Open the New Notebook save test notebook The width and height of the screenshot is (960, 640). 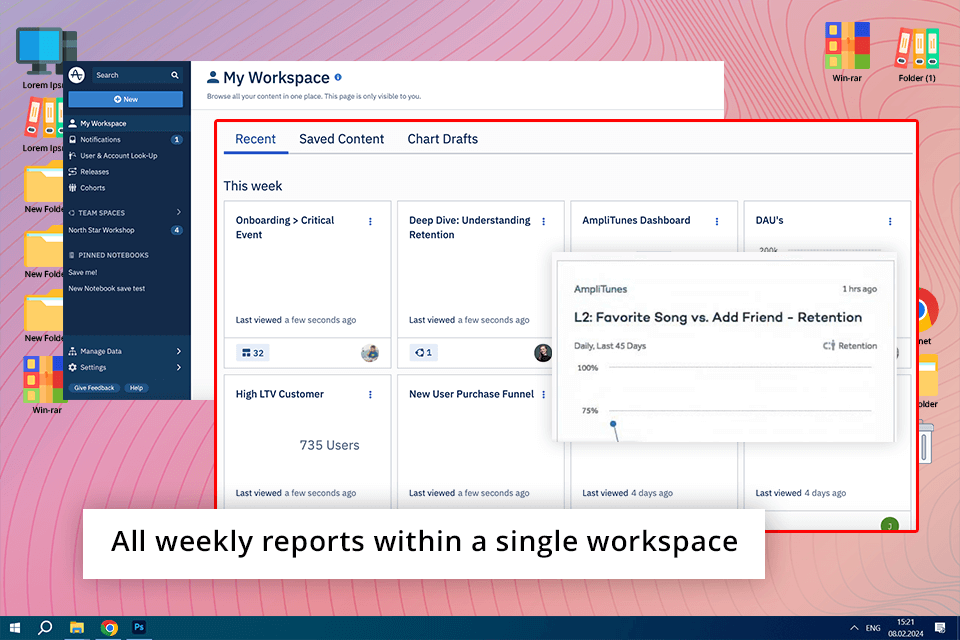click(107, 288)
